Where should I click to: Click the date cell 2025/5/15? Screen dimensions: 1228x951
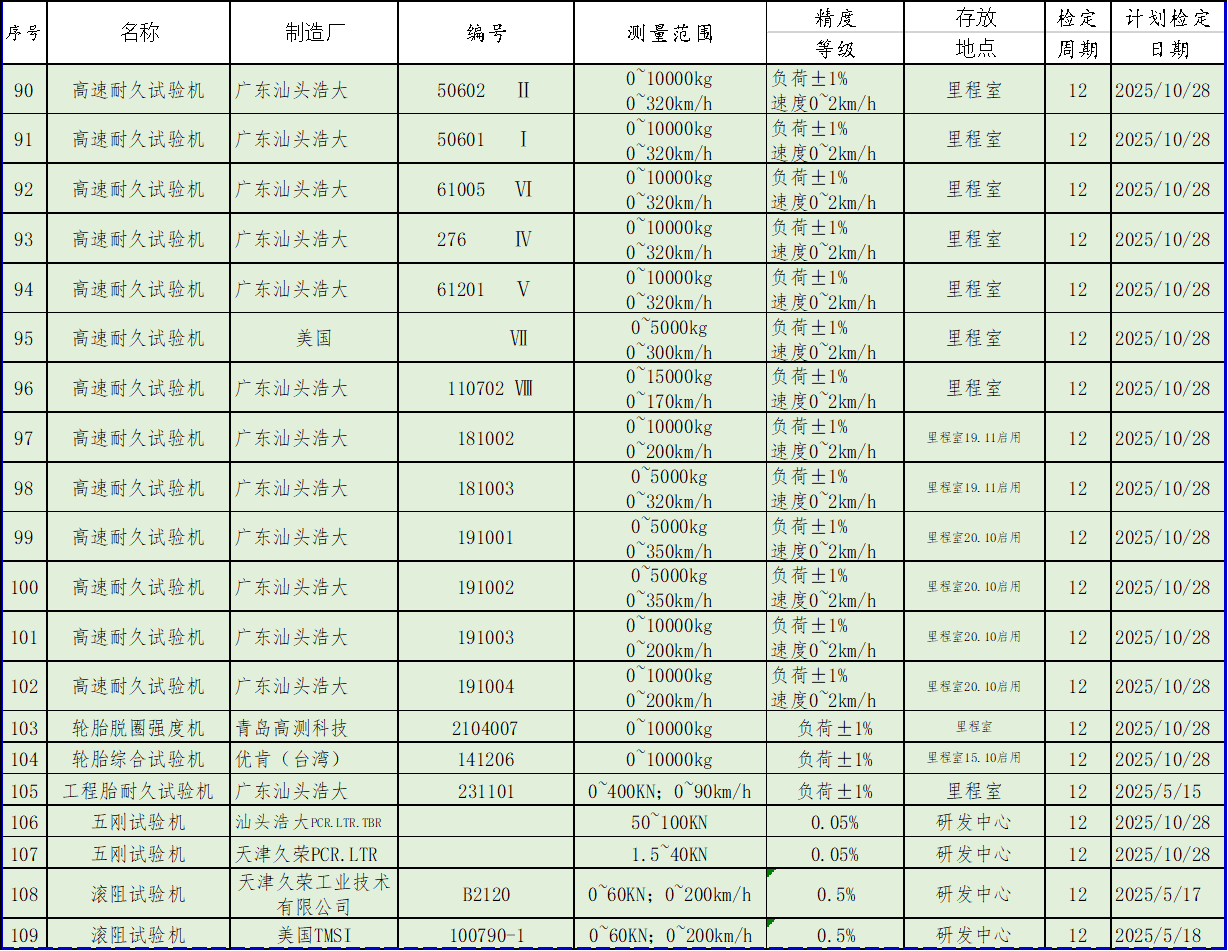click(x=1157, y=791)
